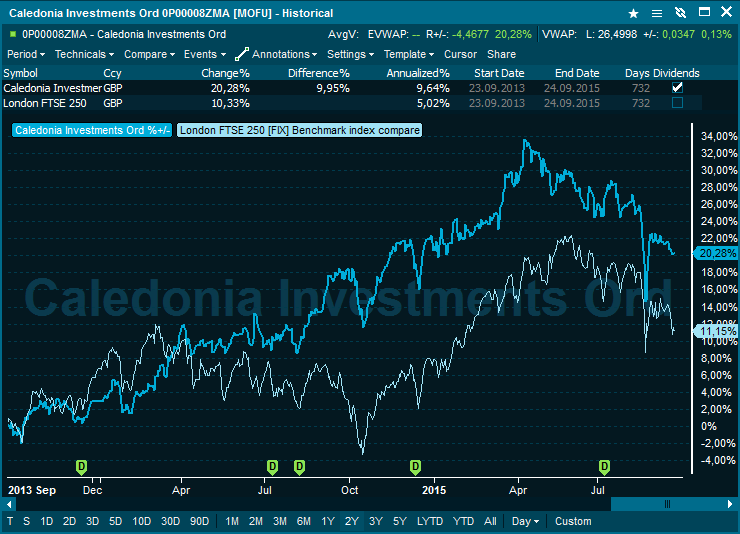Click the dividend marker in August 2014
This screenshot has height=534, width=740.
click(x=299, y=467)
